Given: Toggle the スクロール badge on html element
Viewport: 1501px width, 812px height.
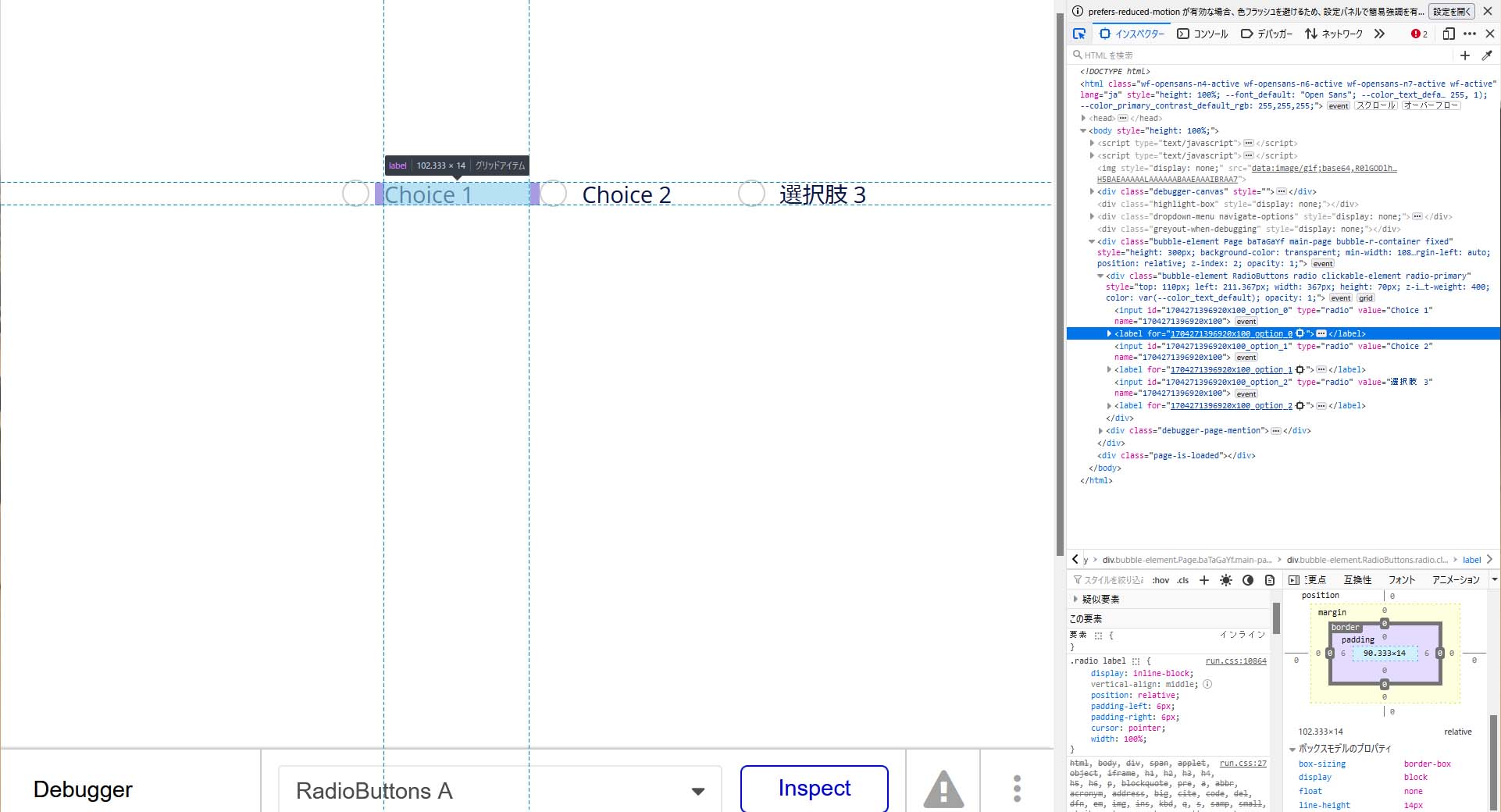Looking at the screenshot, I should pyautogui.click(x=1375, y=105).
